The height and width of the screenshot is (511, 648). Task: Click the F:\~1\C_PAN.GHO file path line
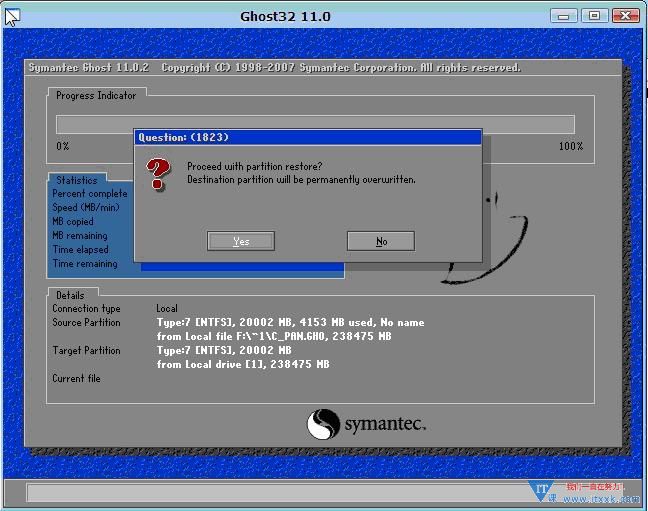(x=274, y=337)
